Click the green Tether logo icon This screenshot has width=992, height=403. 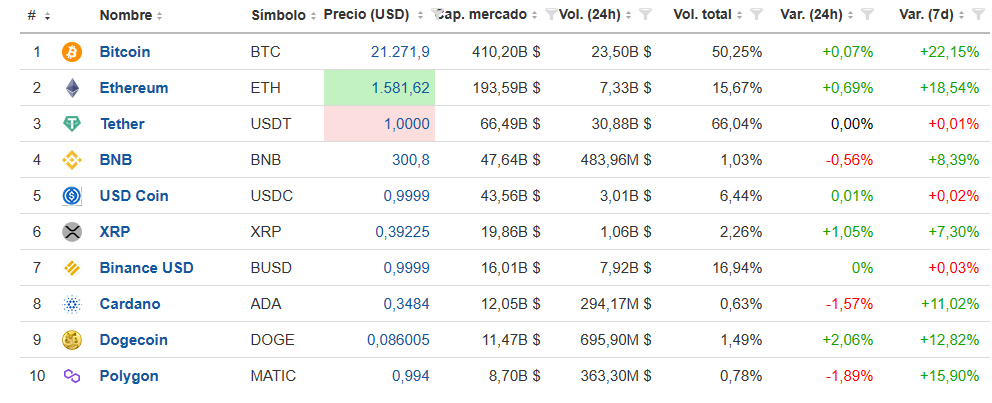coord(71,124)
